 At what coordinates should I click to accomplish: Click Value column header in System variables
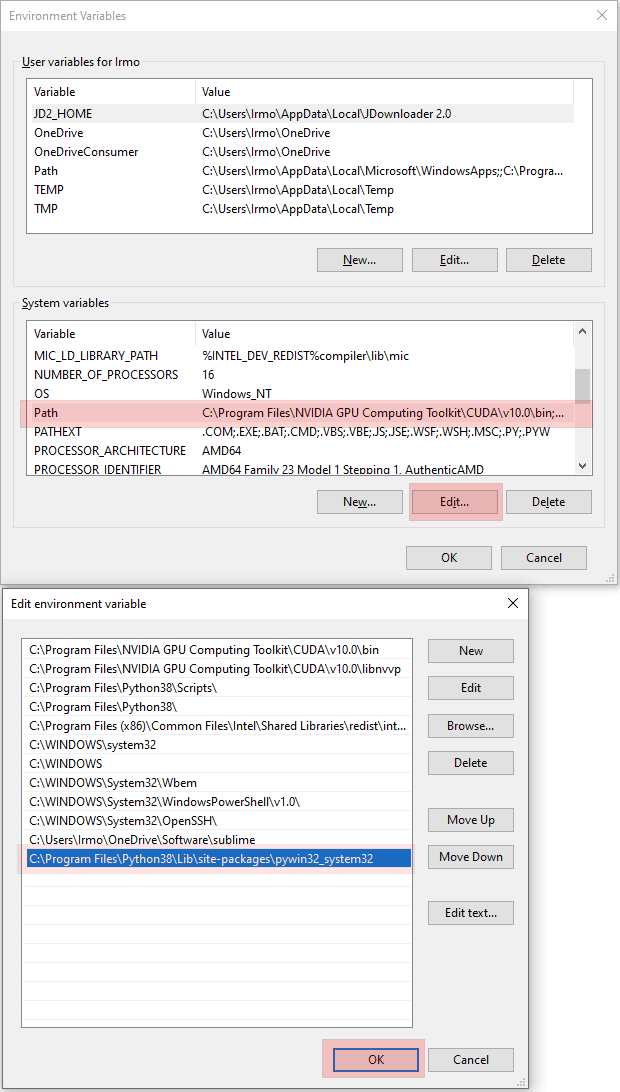[x=385, y=334]
